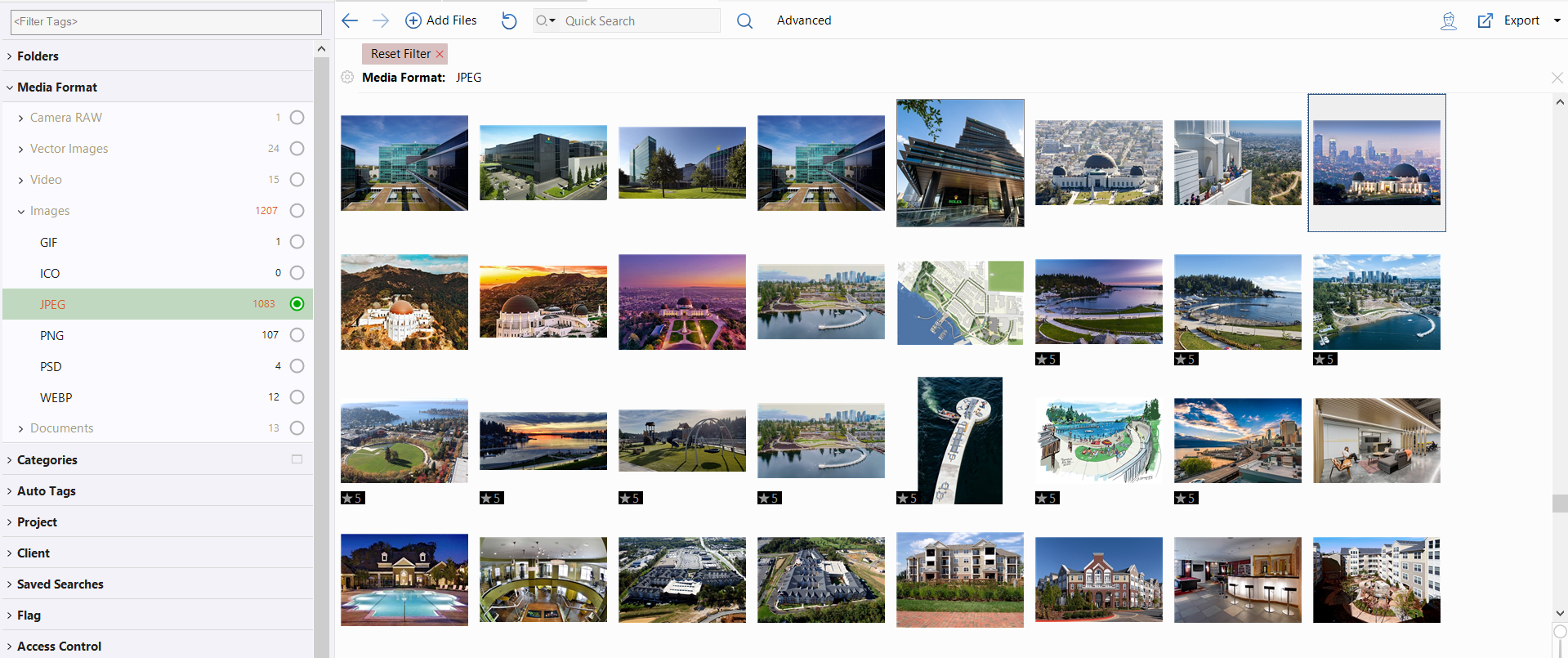Screen dimensions: 1568x658
Task: Open the Saved Searches section
Action: [60, 584]
